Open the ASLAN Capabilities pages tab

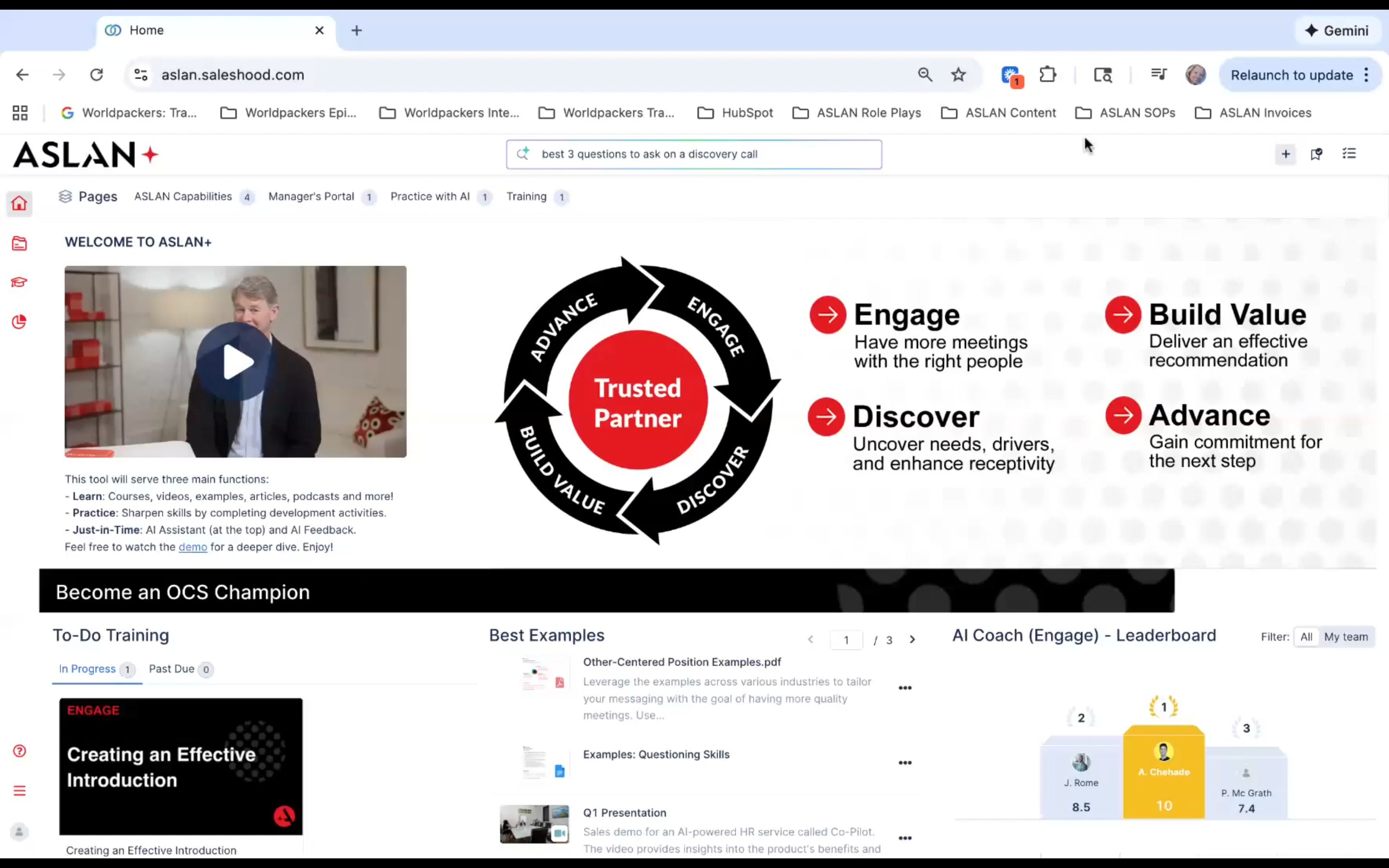[193, 197]
